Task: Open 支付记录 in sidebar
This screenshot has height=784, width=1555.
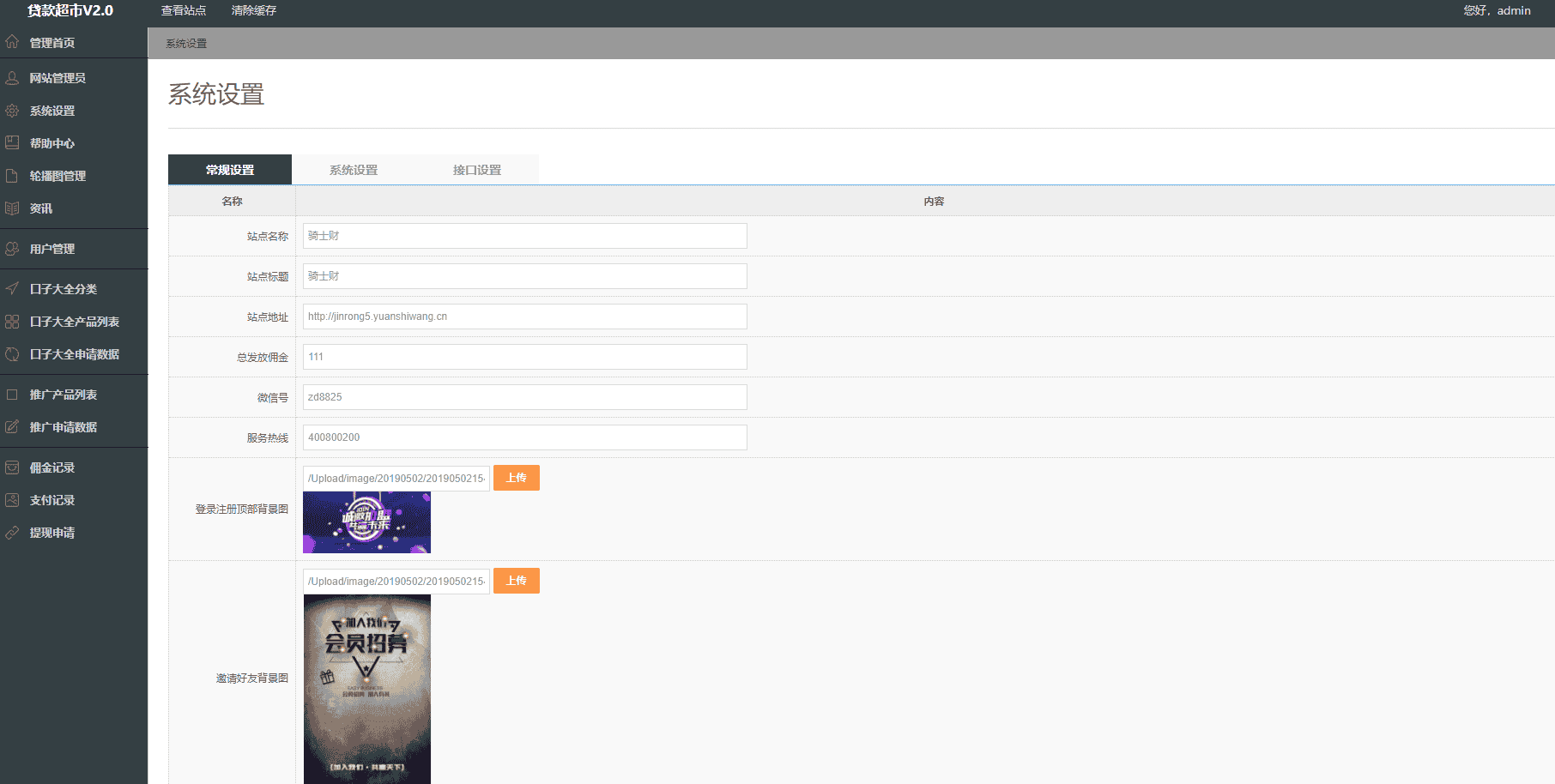Action: coord(52,500)
